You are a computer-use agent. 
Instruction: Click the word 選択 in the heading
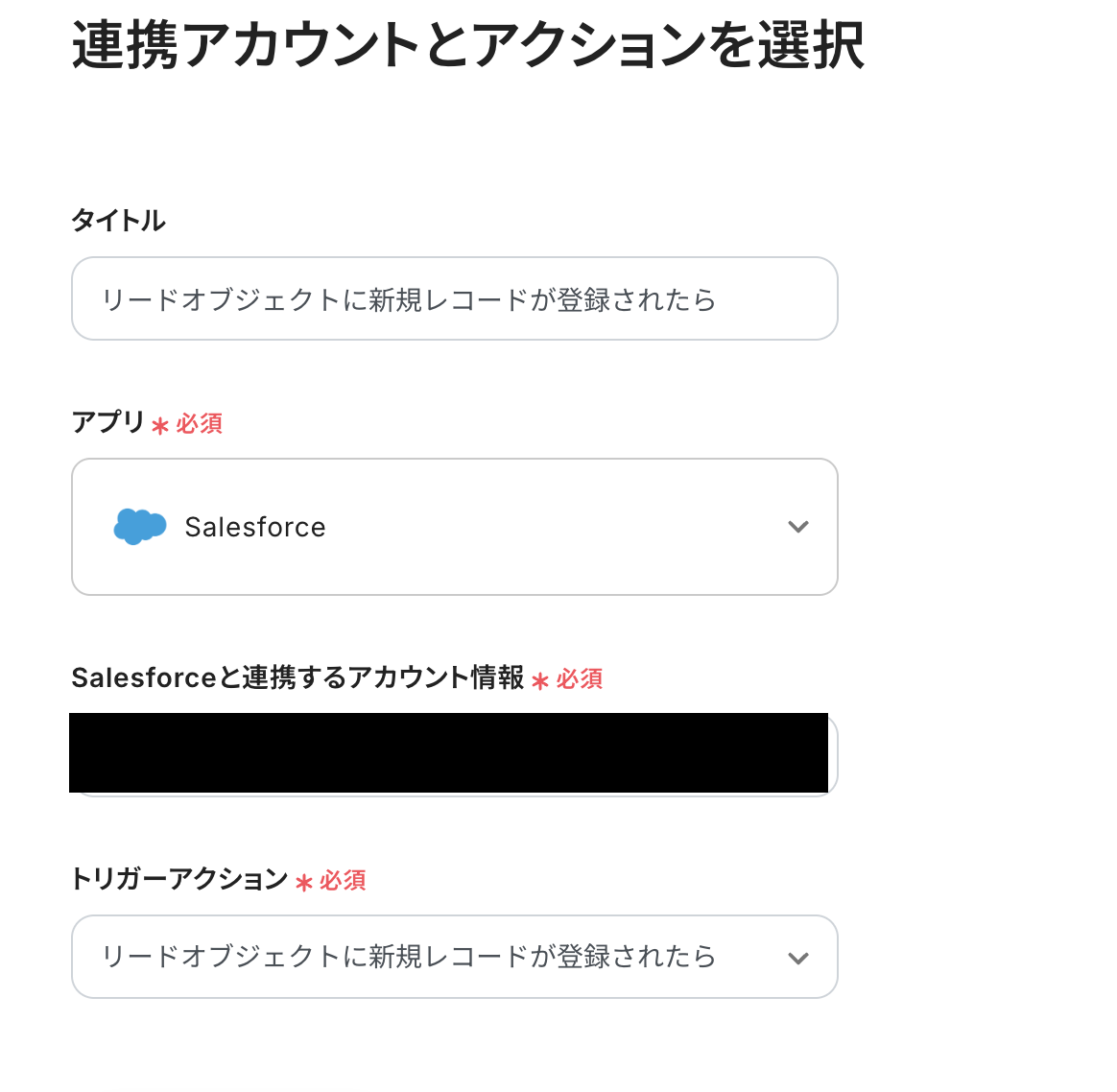(x=811, y=45)
